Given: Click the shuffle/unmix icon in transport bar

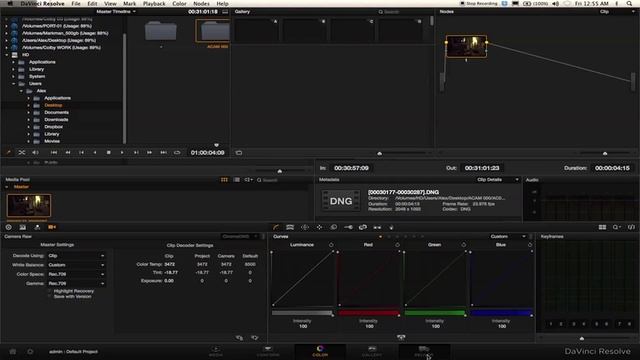Looking at the screenshot, I should point(22,153).
